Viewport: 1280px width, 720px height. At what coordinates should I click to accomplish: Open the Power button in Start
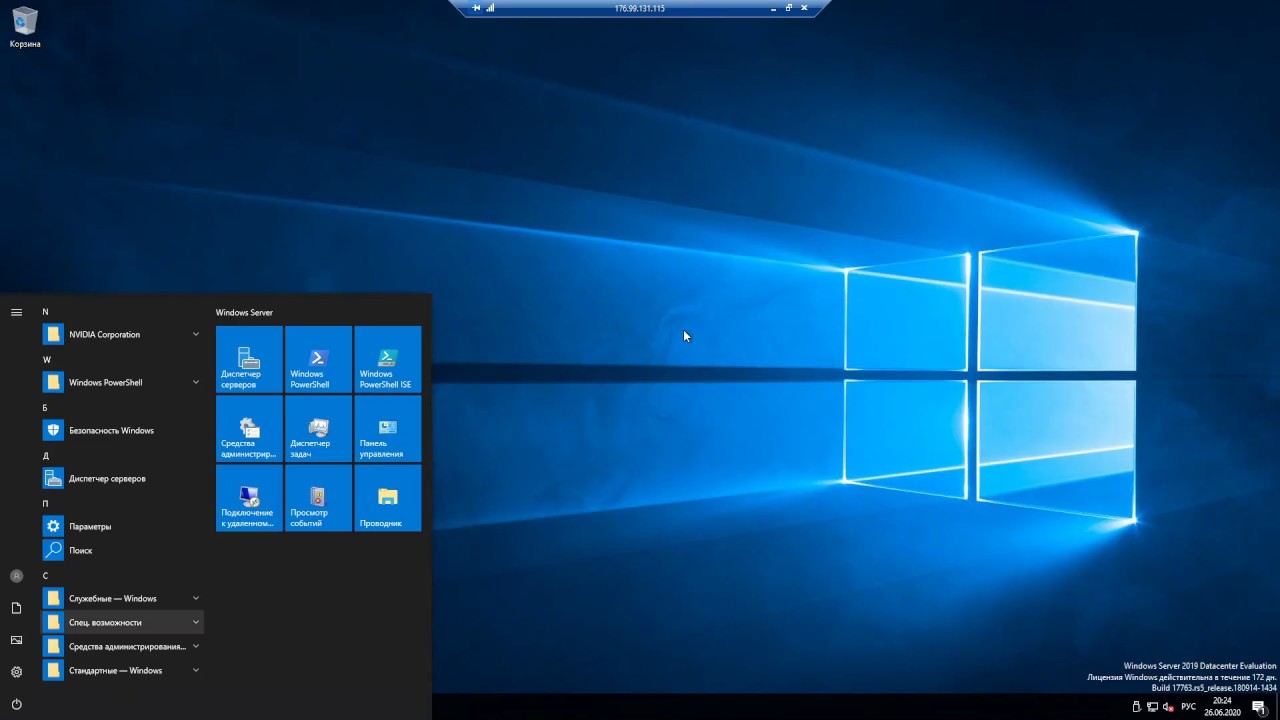pos(16,704)
